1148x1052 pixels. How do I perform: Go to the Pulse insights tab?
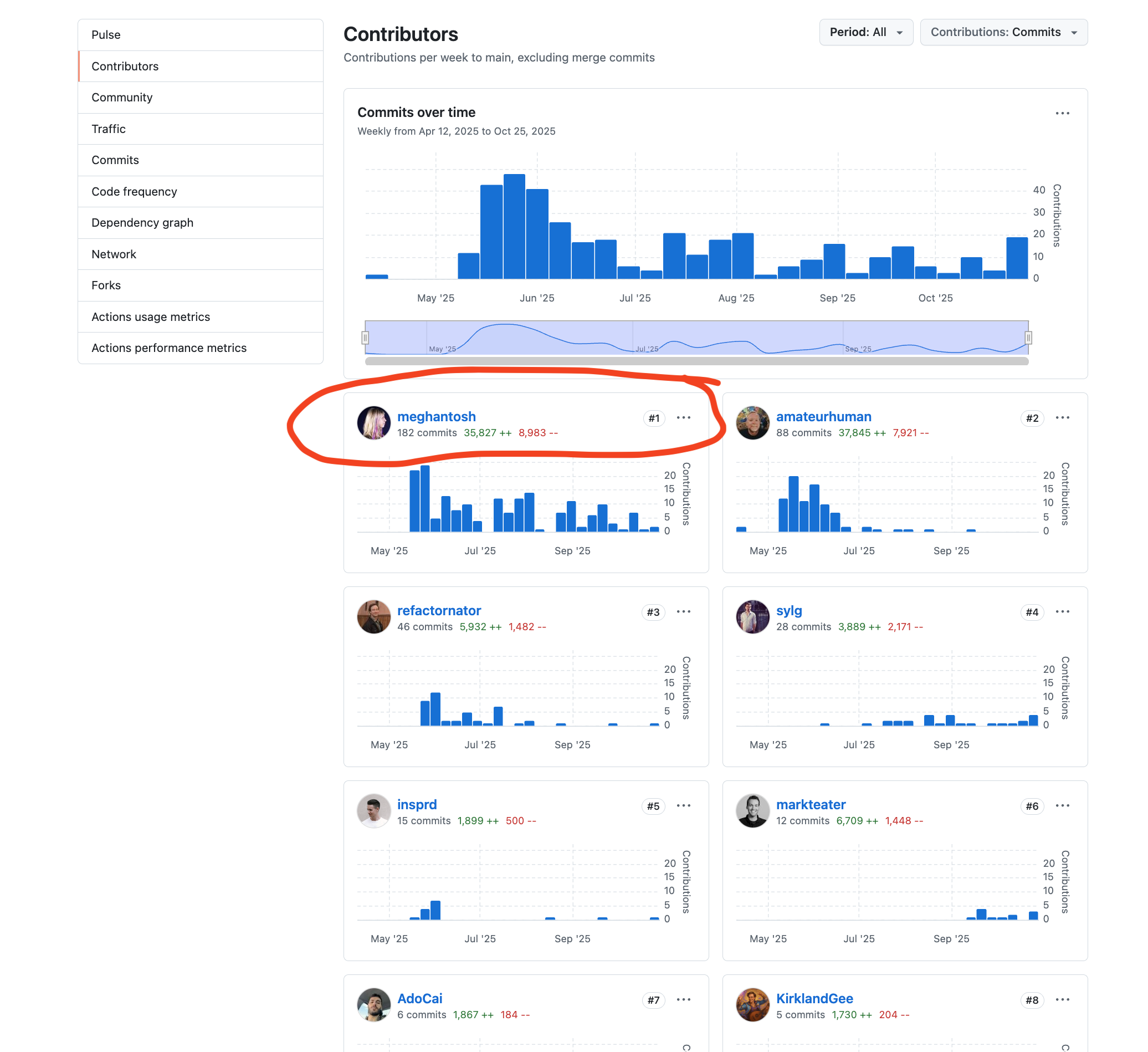coord(106,35)
